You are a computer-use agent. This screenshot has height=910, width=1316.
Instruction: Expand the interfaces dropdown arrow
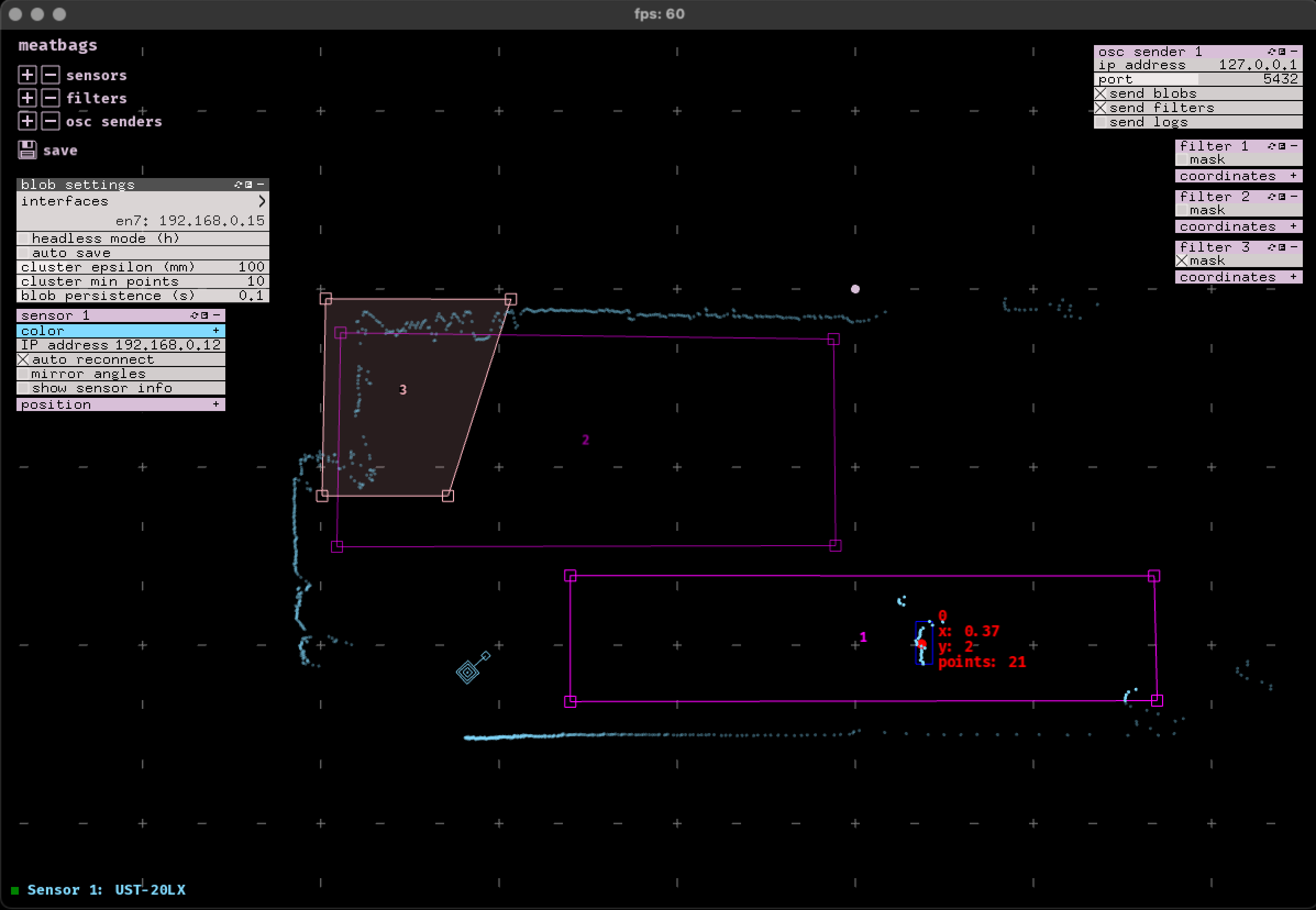pyautogui.click(x=262, y=201)
